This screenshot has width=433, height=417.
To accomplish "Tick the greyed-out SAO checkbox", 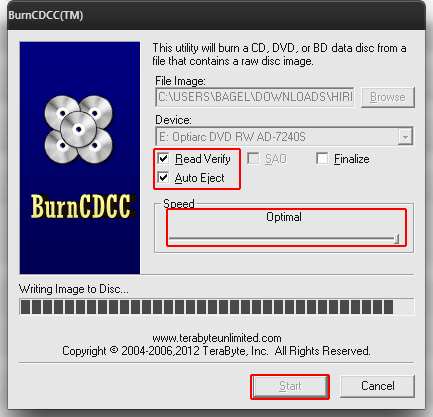I will pyautogui.click(x=253, y=158).
